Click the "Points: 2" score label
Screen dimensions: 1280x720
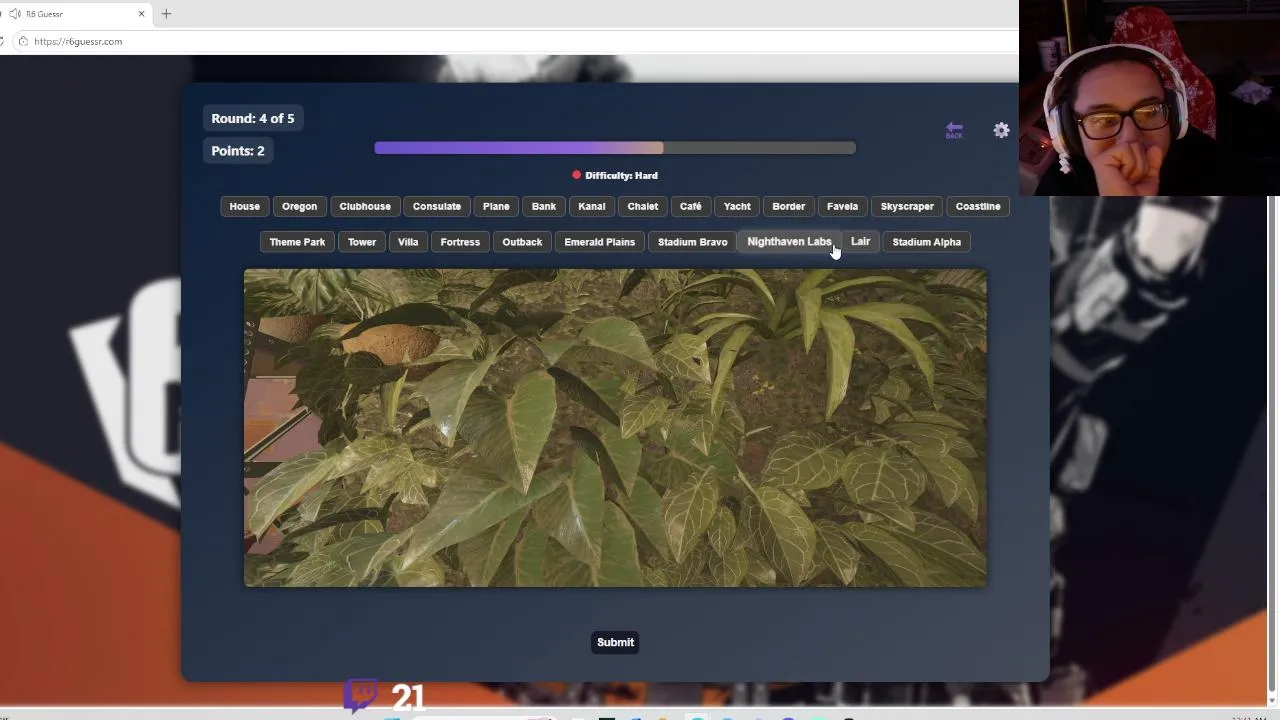tap(238, 150)
